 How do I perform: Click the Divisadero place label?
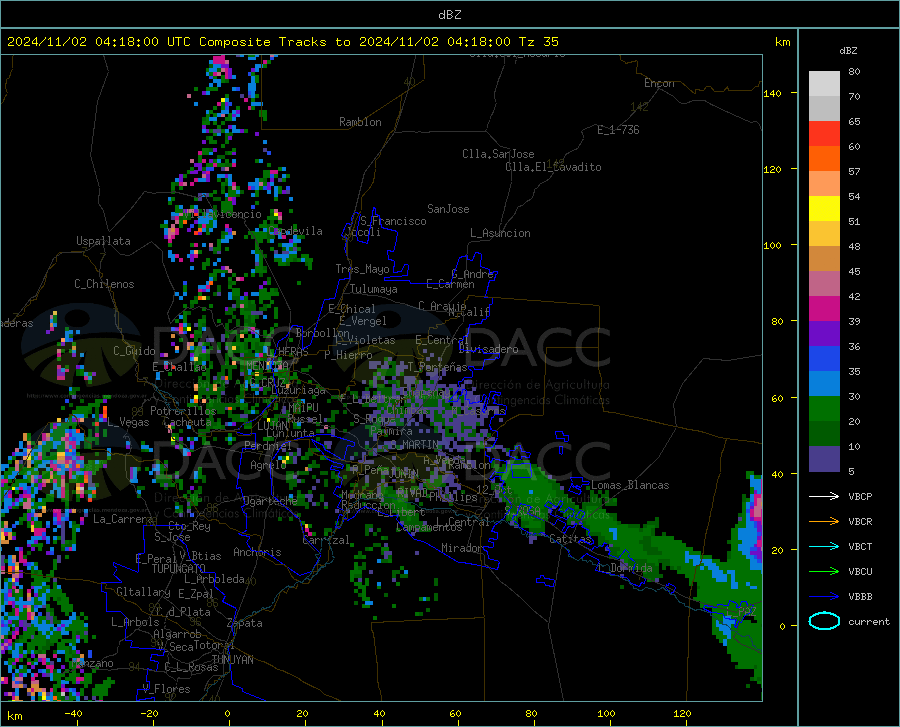pos(488,349)
